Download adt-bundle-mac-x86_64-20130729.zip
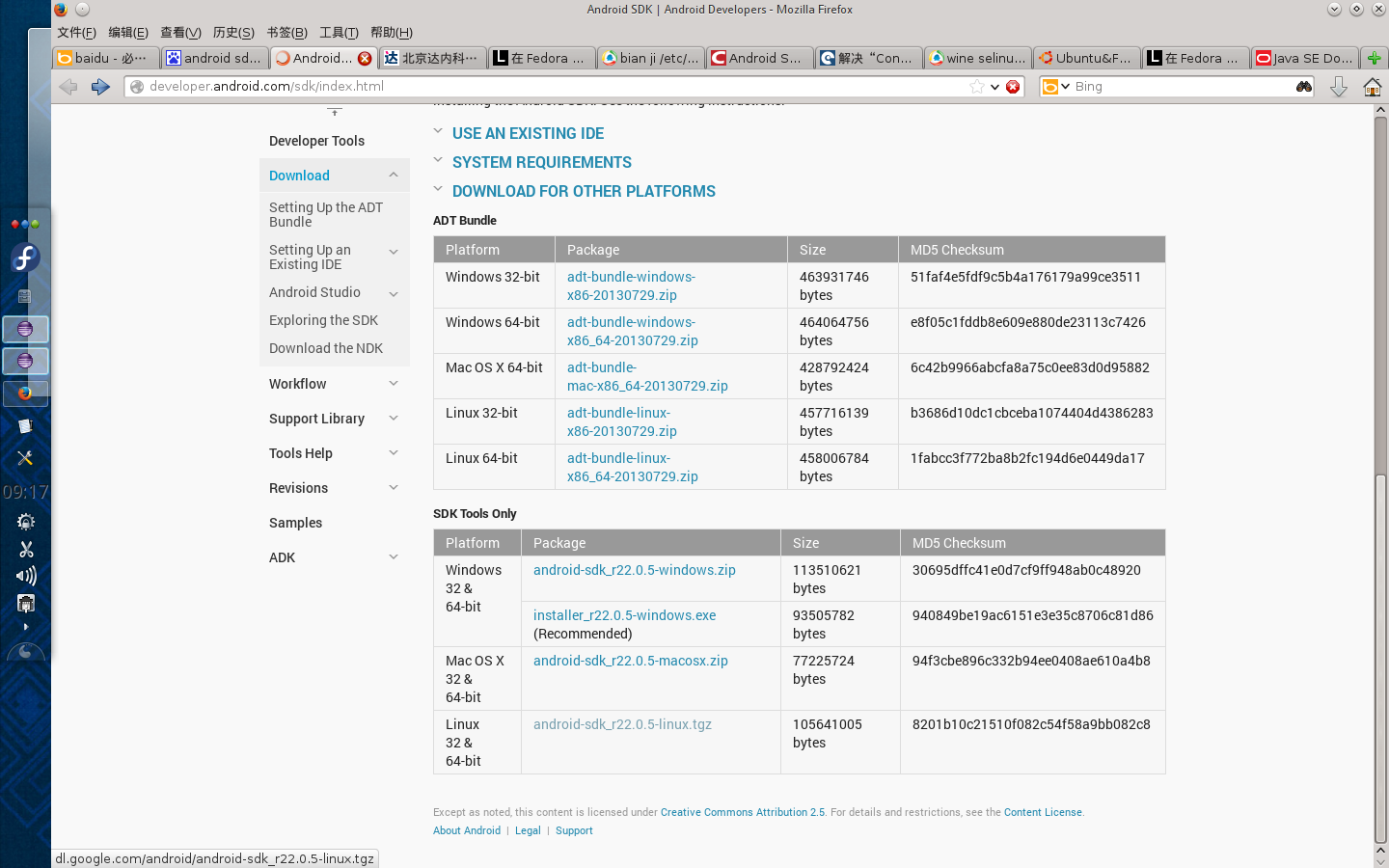1389x868 pixels. 647,376
